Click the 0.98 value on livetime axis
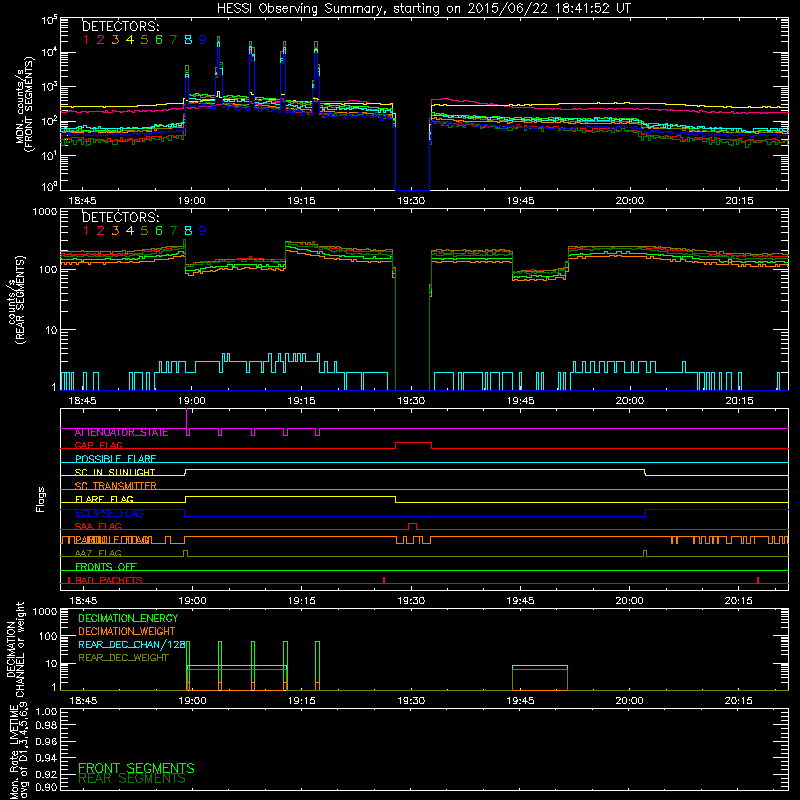Viewport: 800px width, 800px height. click(x=46, y=724)
